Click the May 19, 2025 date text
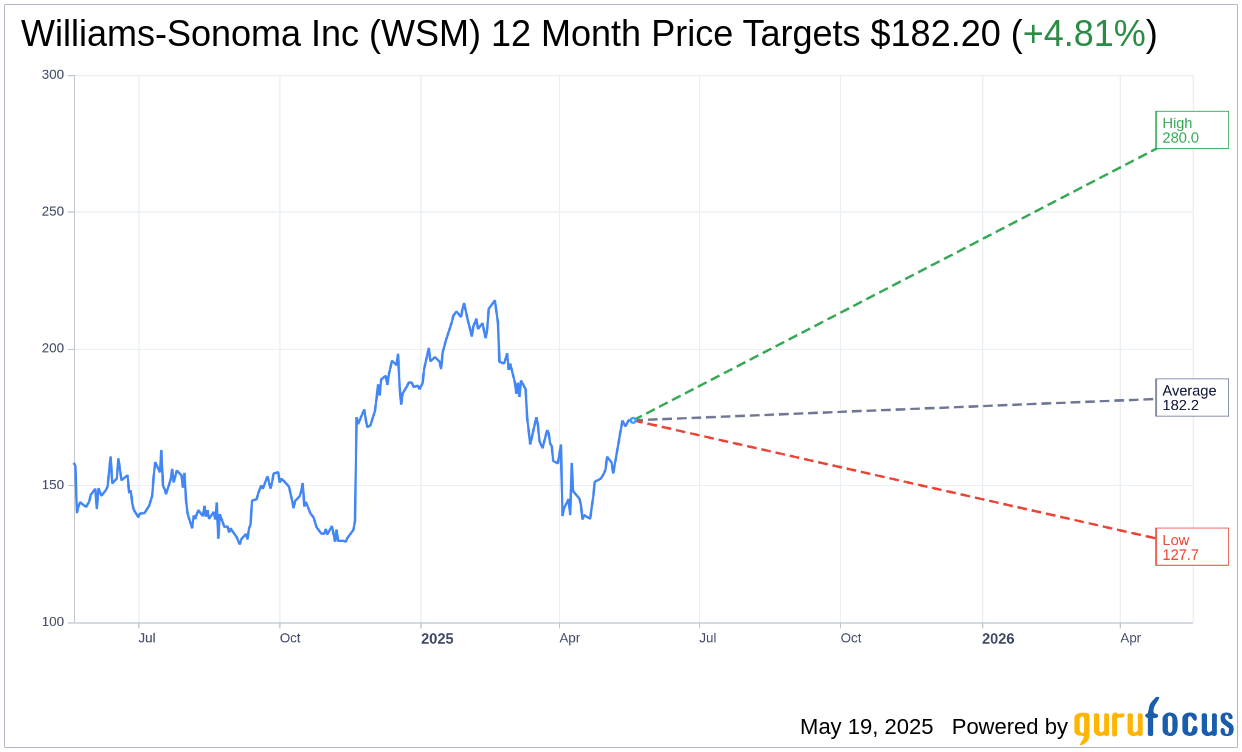This screenshot has width=1242, height=752. click(x=866, y=727)
